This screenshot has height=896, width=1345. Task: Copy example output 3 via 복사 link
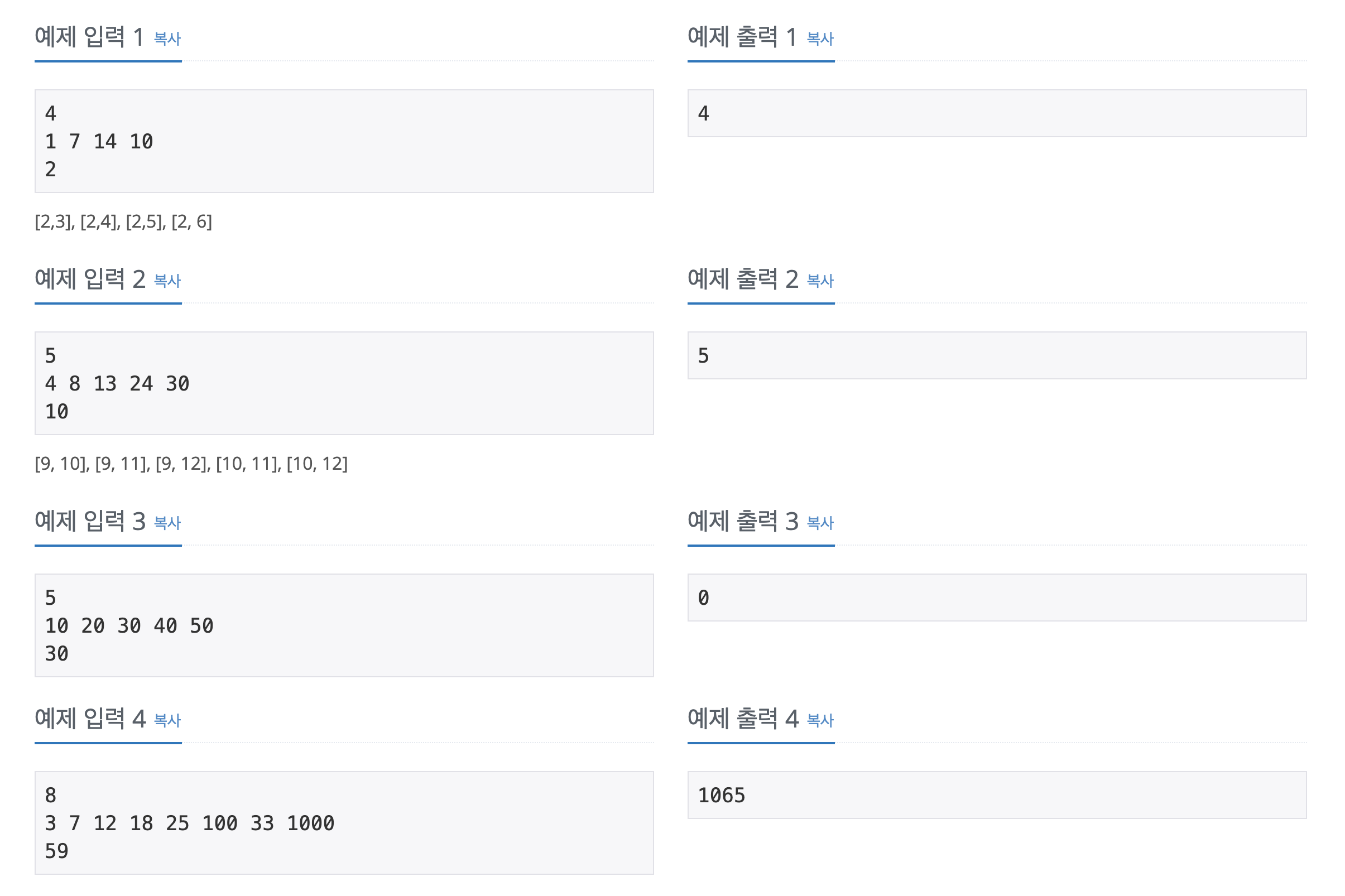pyautogui.click(x=820, y=523)
